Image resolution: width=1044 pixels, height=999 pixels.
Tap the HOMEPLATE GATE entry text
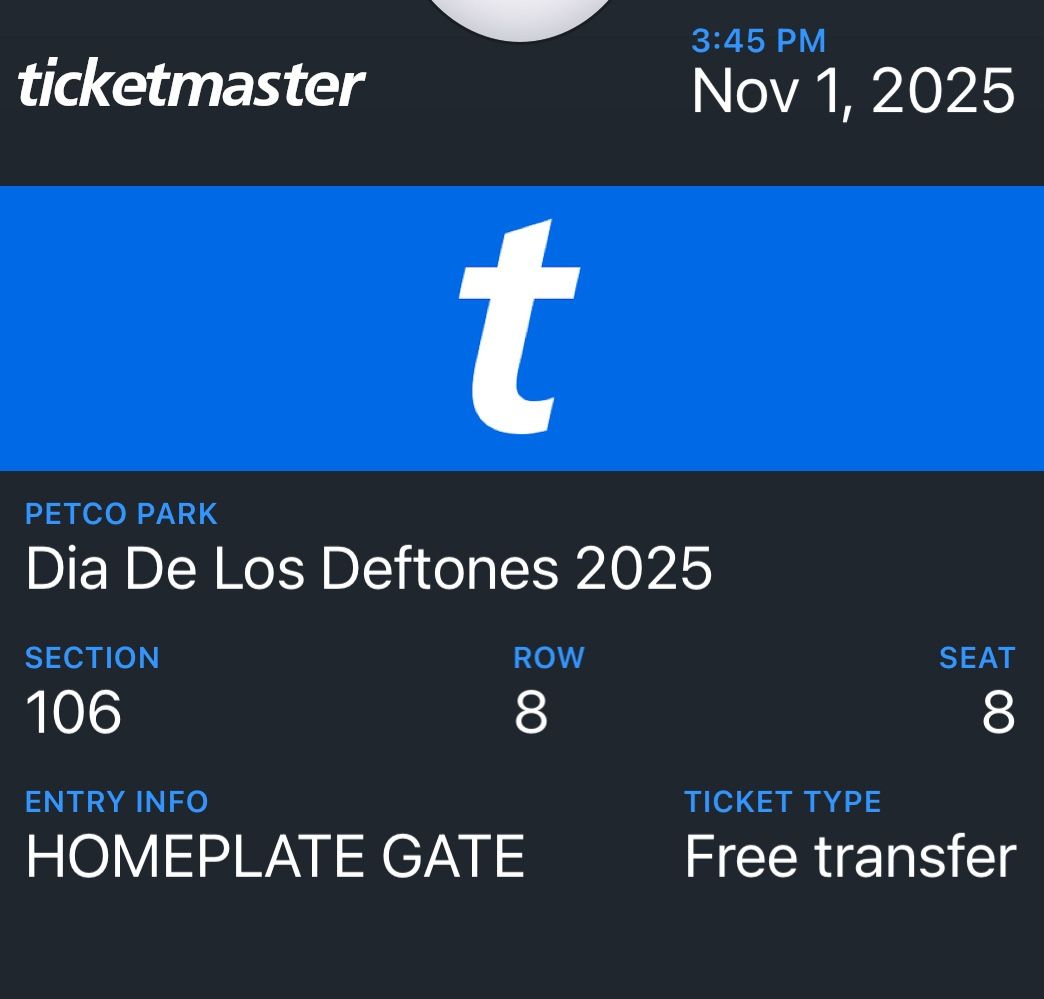pyautogui.click(x=275, y=857)
